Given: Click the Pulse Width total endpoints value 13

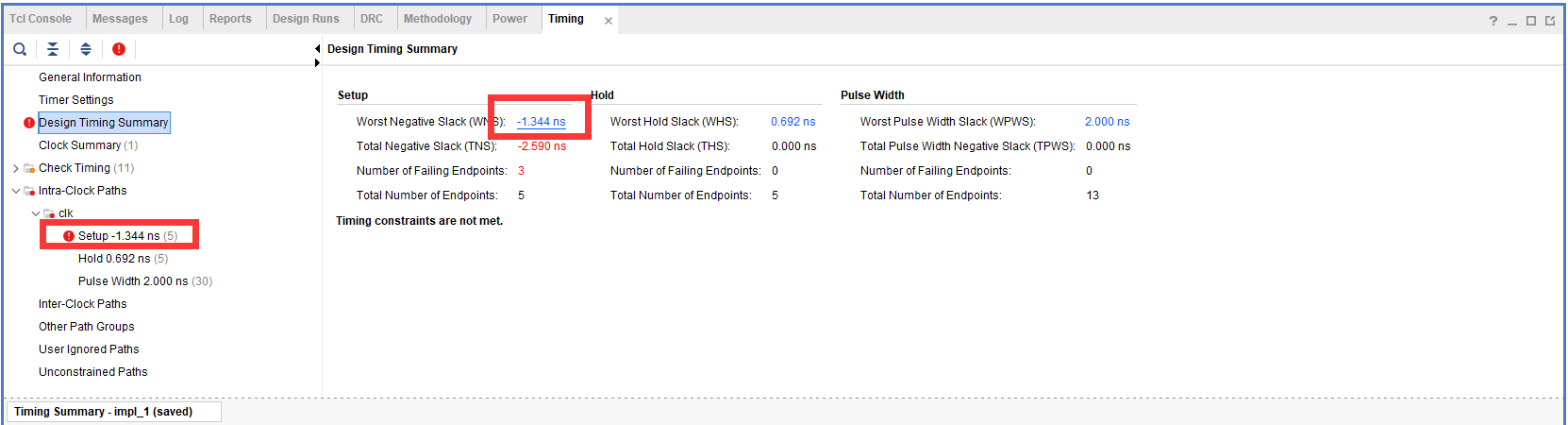Looking at the screenshot, I should [1093, 195].
